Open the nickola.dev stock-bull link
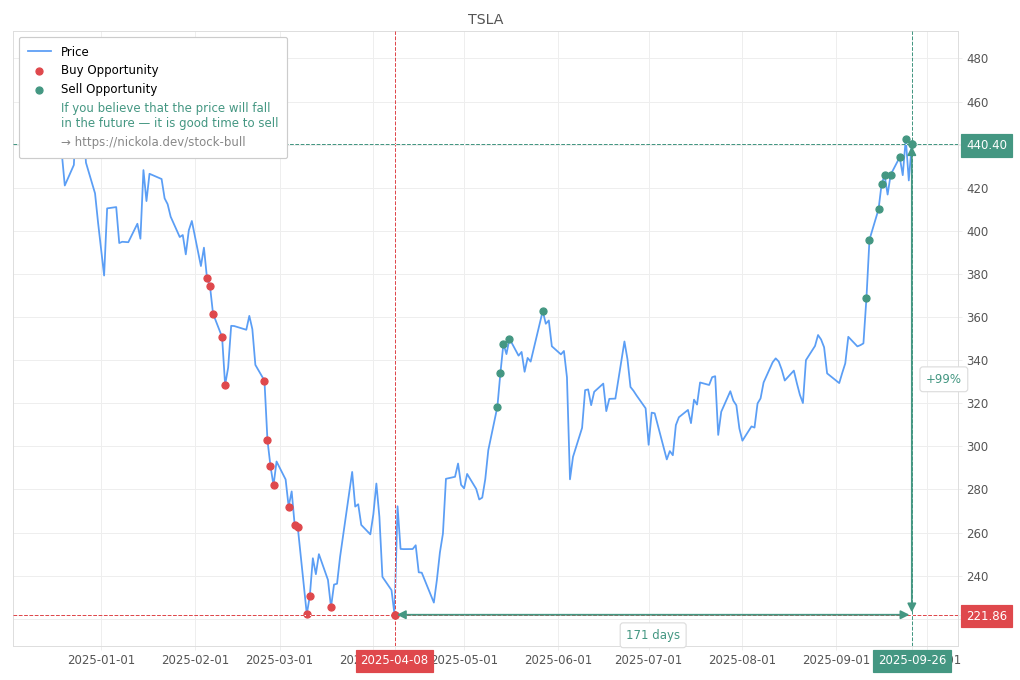Screen dimensions: 1020x680 (x=153, y=142)
